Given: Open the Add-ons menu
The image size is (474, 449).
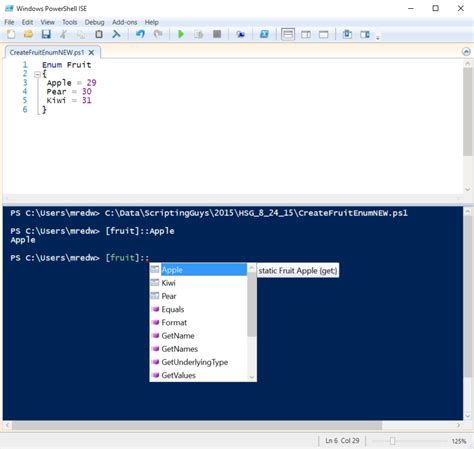Looking at the screenshot, I should pyautogui.click(x=125, y=22).
